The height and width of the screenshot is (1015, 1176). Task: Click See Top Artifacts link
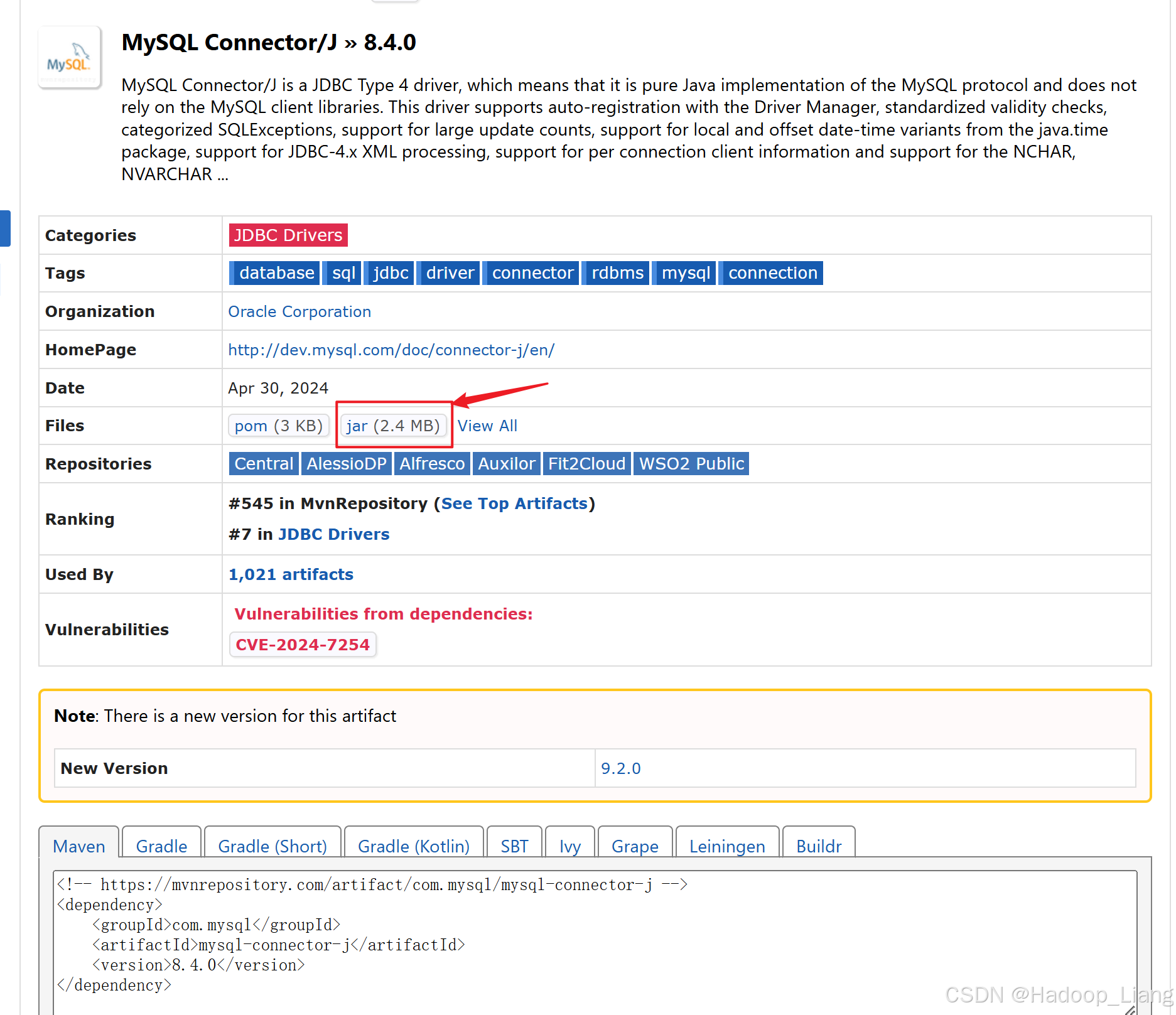[x=514, y=503]
